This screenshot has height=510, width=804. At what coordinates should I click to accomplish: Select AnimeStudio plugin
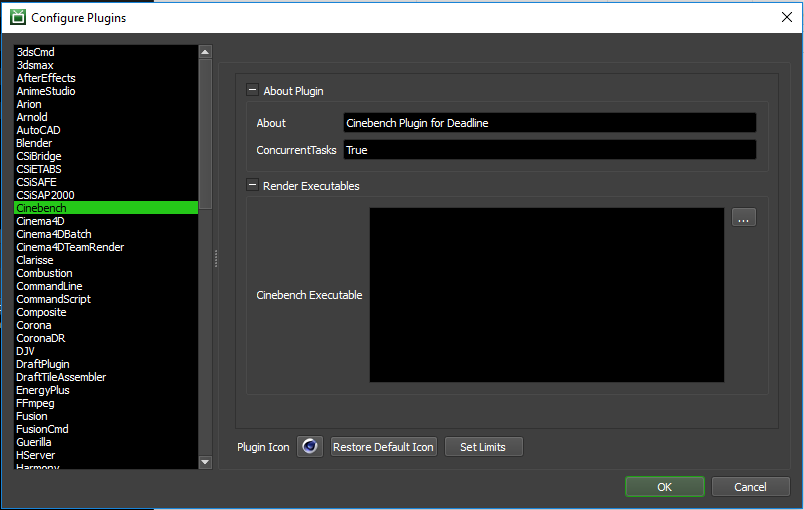[106, 91]
